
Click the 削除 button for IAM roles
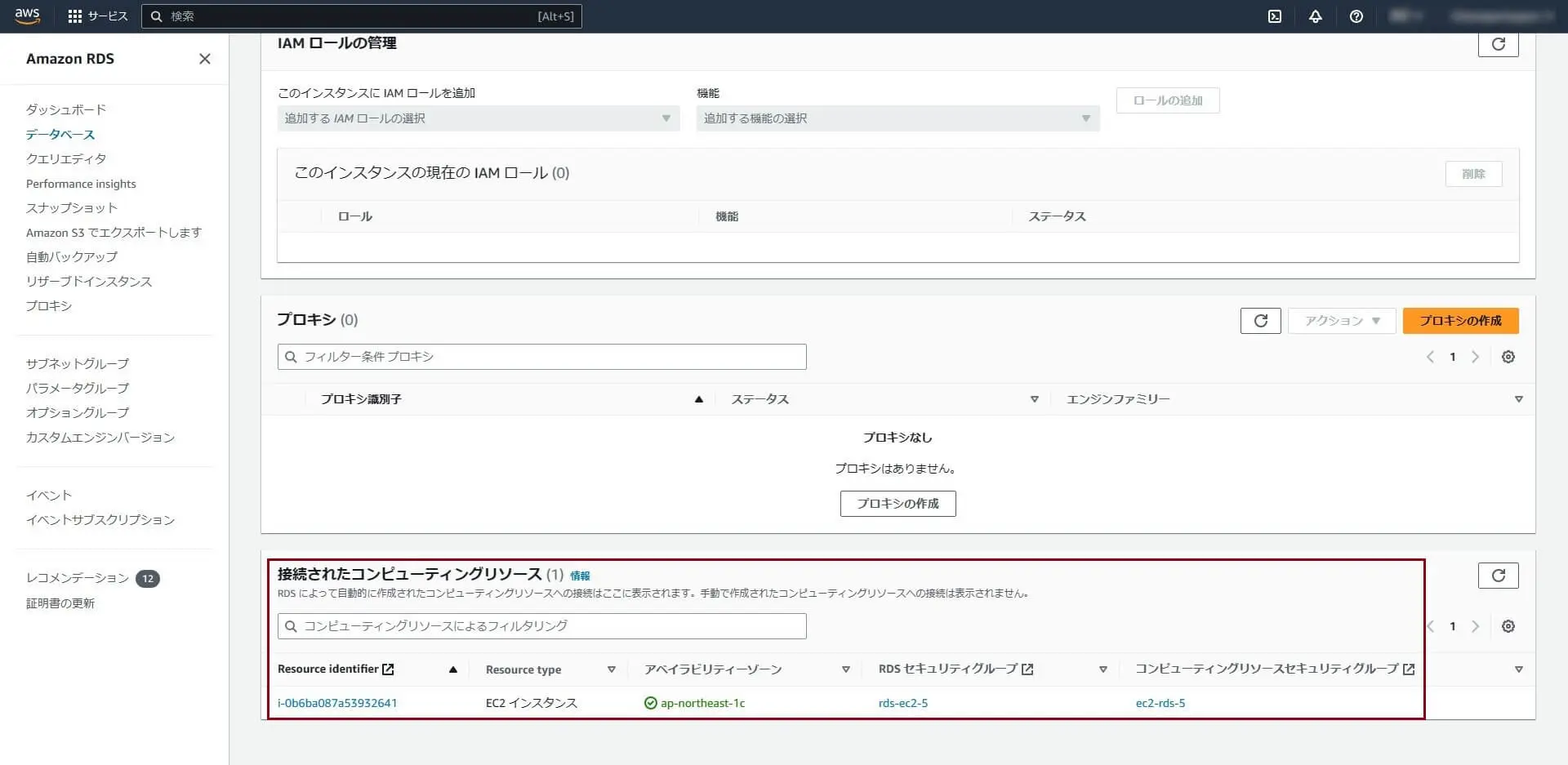[1473, 174]
